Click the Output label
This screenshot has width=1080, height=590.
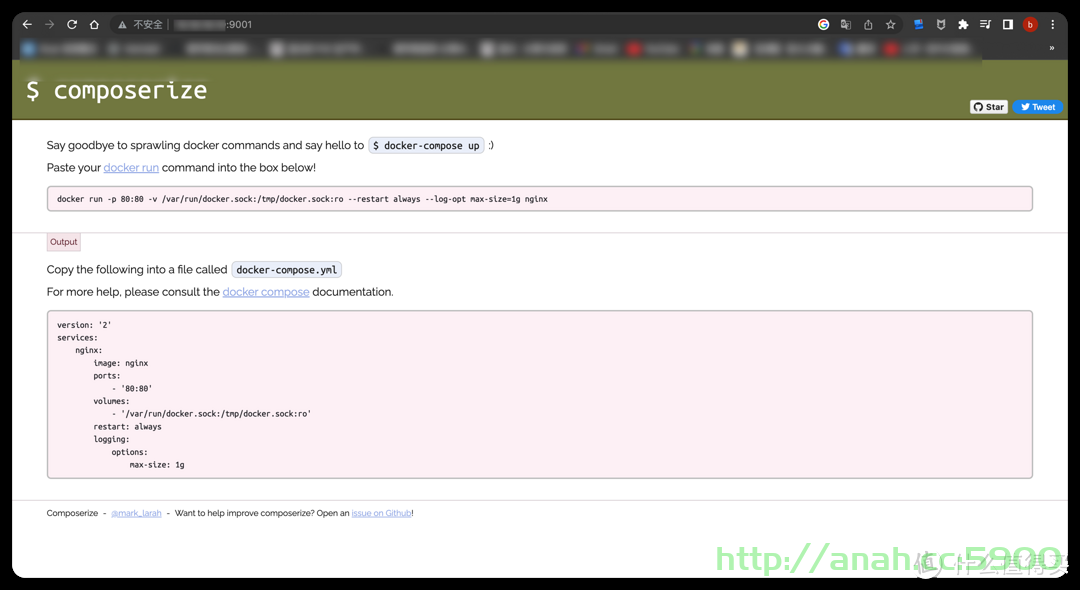pyautogui.click(x=63, y=242)
